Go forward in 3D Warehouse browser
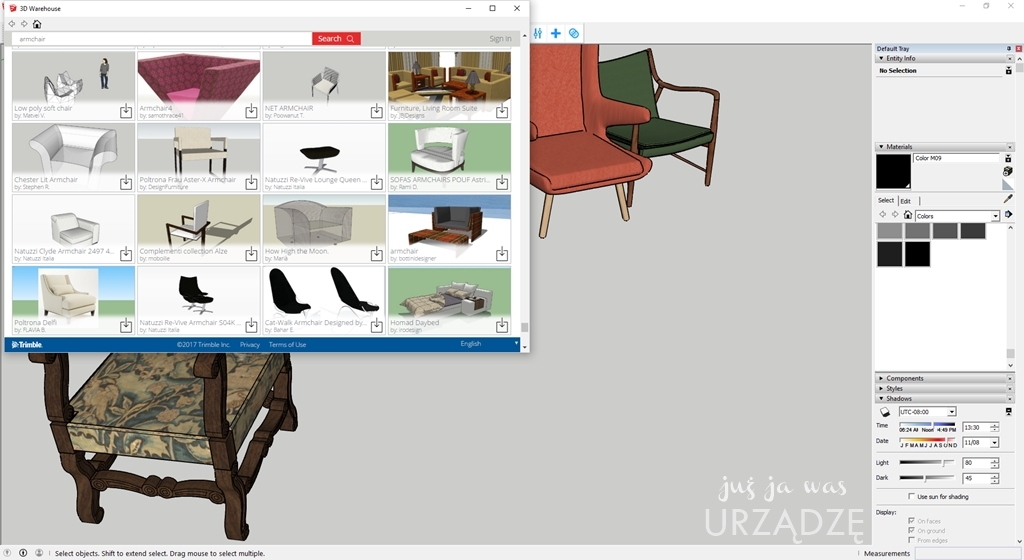This screenshot has height=560, width=1024. tap(24, 24)
